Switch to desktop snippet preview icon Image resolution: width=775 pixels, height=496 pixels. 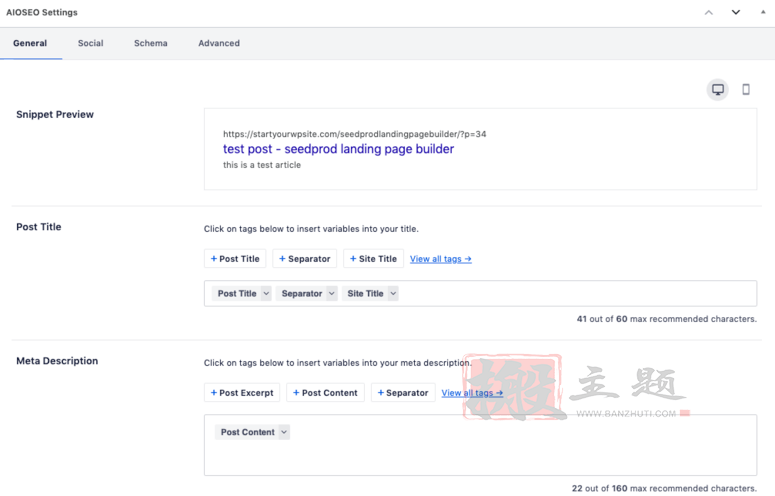pyautogui.click(x=717, y=89)
